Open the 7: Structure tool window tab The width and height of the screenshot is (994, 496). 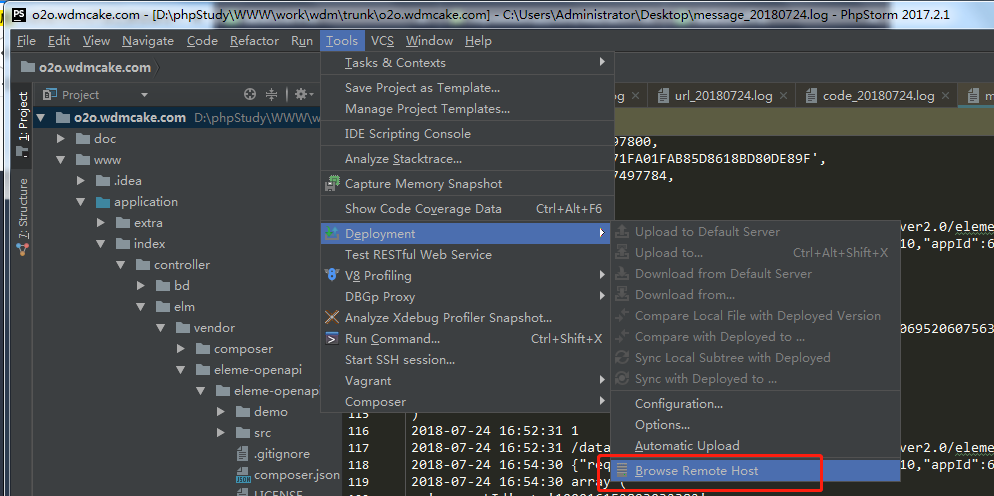23,216
